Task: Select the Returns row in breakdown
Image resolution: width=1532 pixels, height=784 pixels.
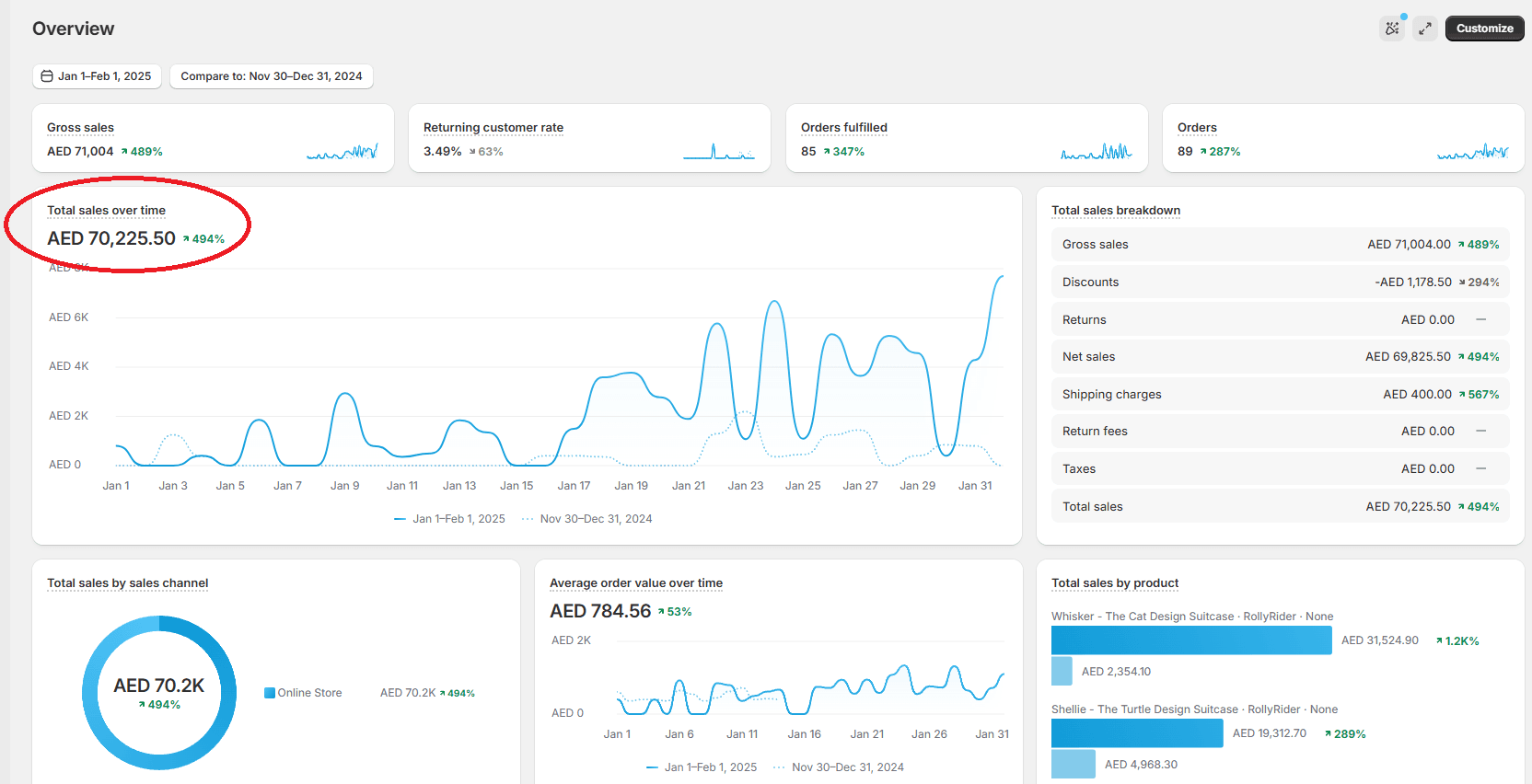Action: pyautogui.click(x=1281, y=319)
